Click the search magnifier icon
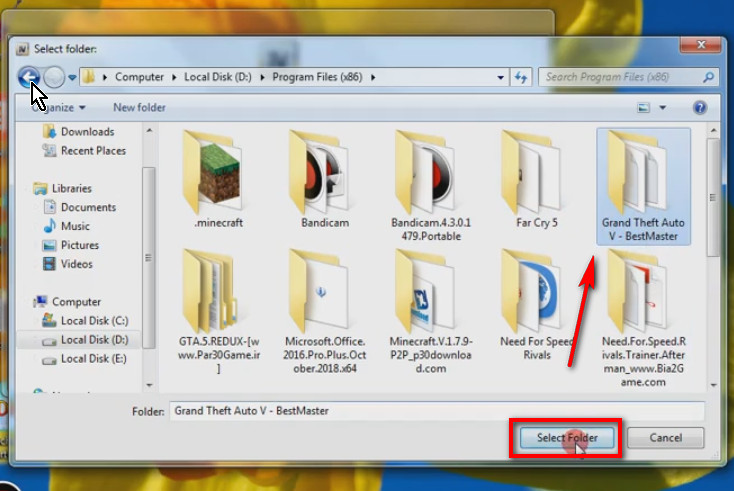The image size is (734, 491). 708,77
